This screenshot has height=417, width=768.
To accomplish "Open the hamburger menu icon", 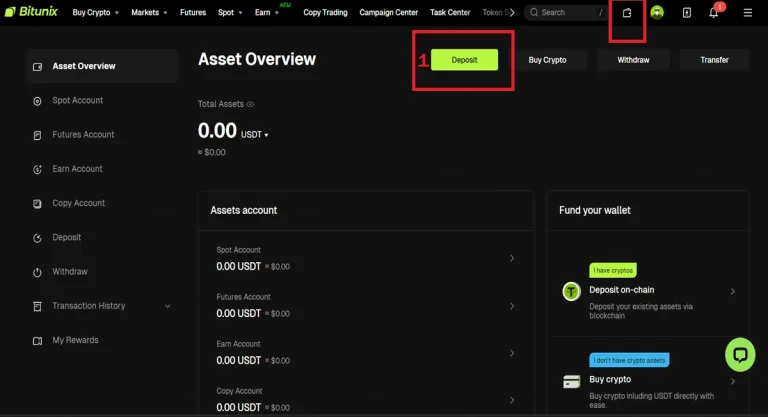I will coord(747,13).
